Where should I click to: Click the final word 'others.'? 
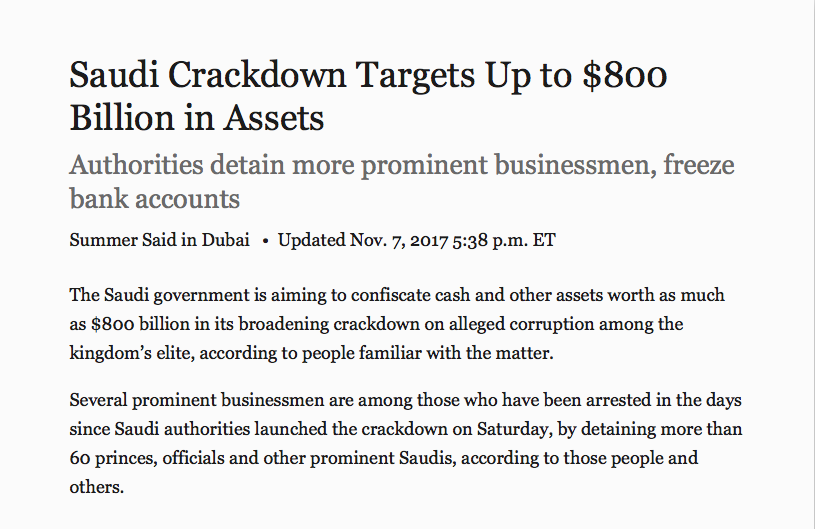coord(97,487)
